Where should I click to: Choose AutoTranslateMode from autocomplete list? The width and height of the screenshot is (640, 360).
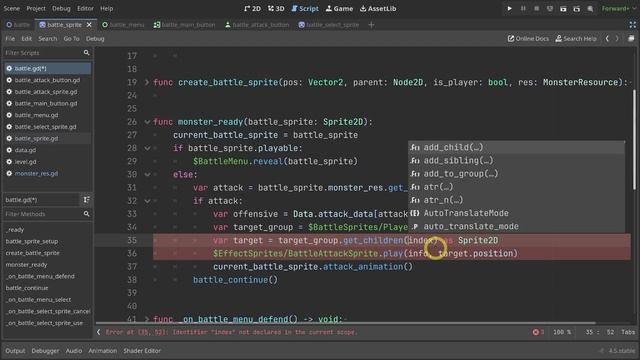click(x=516, y=213)
